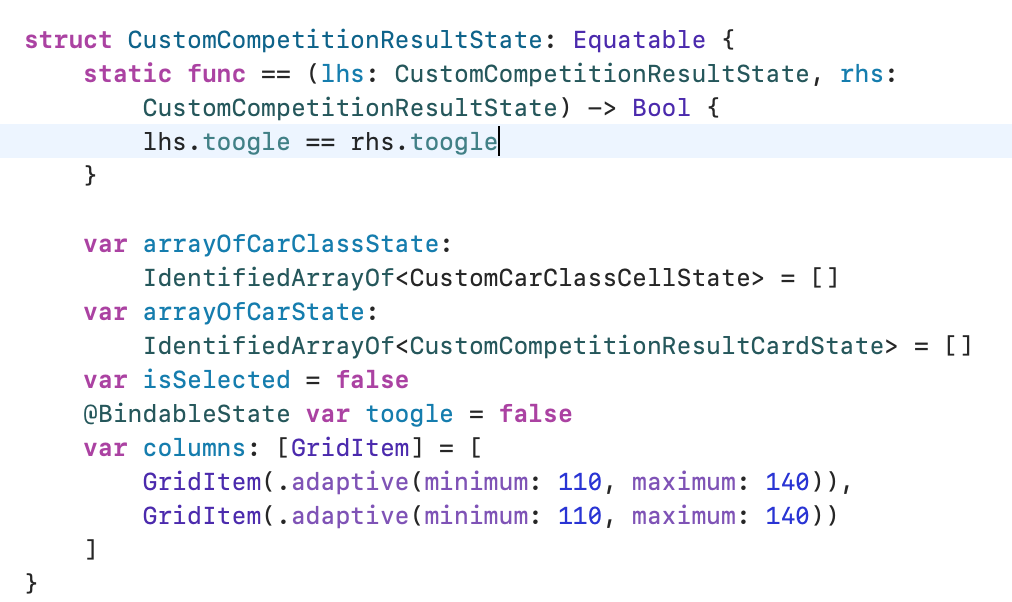
Task: Click the toogle variable declaration name
Action: coord(409,414)
